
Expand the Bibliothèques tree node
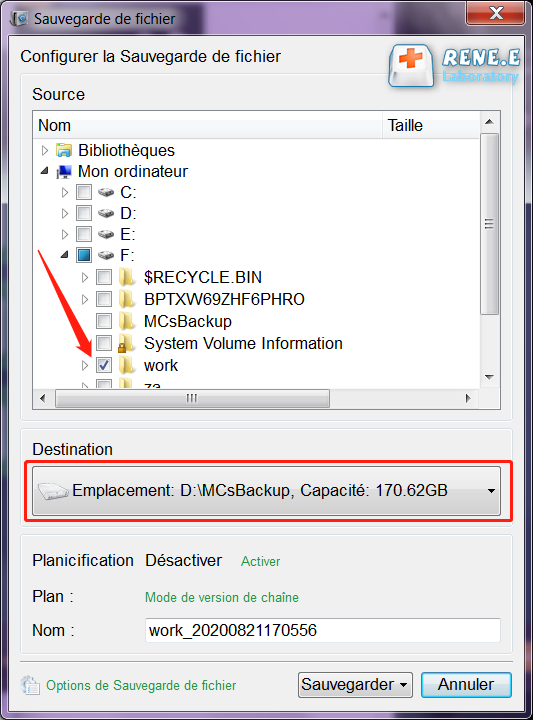[45, 150]
